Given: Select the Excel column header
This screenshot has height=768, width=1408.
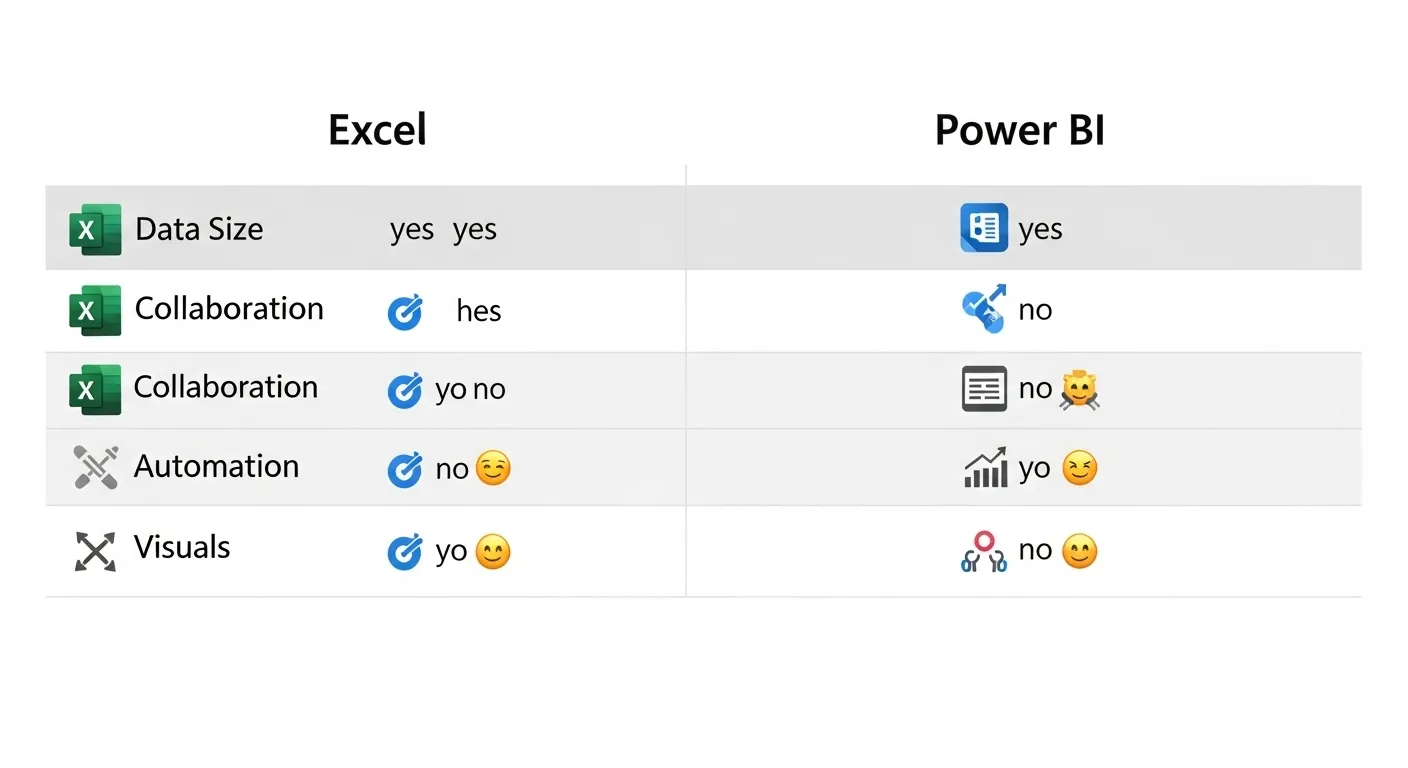Looking at the screenshot, I should click(x=377, y=130).
